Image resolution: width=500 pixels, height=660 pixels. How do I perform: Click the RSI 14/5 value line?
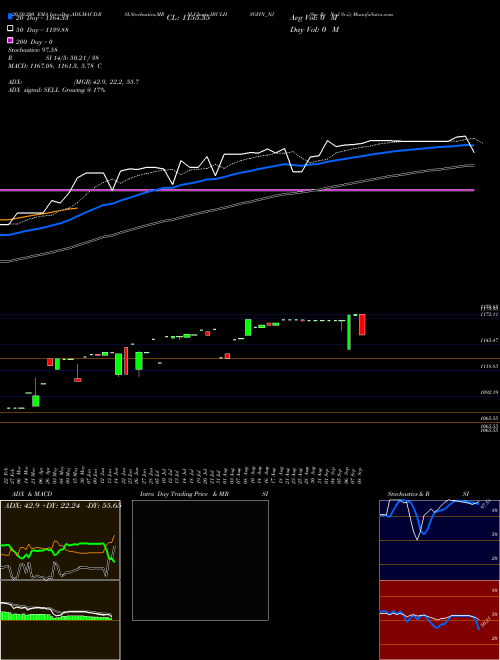53,58
